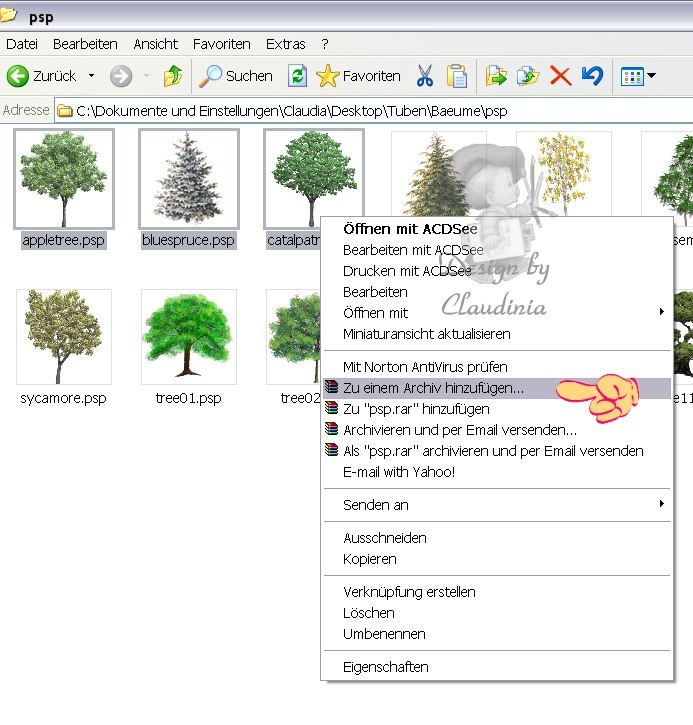Click the grey forward arrow button
The height and width of the screenshot is (725, 693).
121,76
